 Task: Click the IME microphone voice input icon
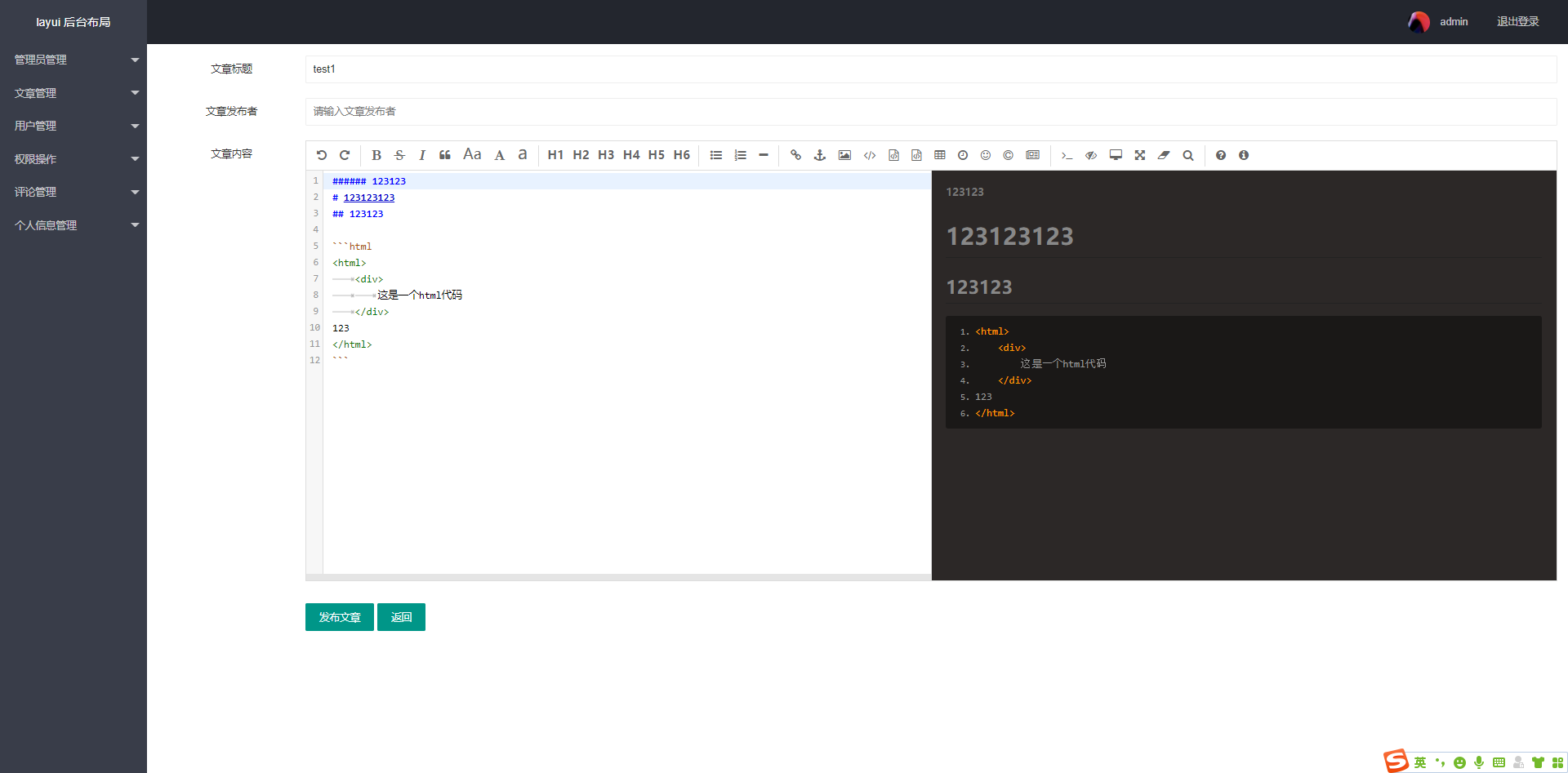click(x=1479, y=762)
